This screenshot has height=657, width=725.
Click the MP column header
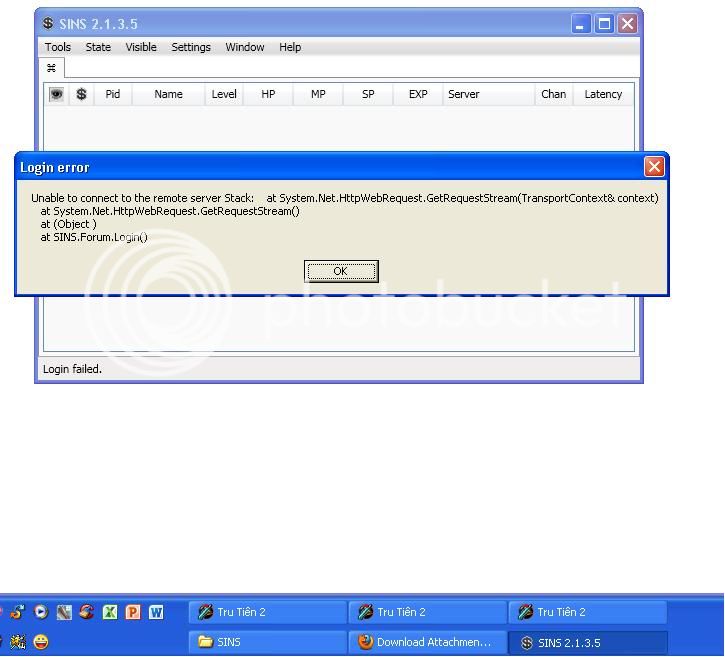318,94
